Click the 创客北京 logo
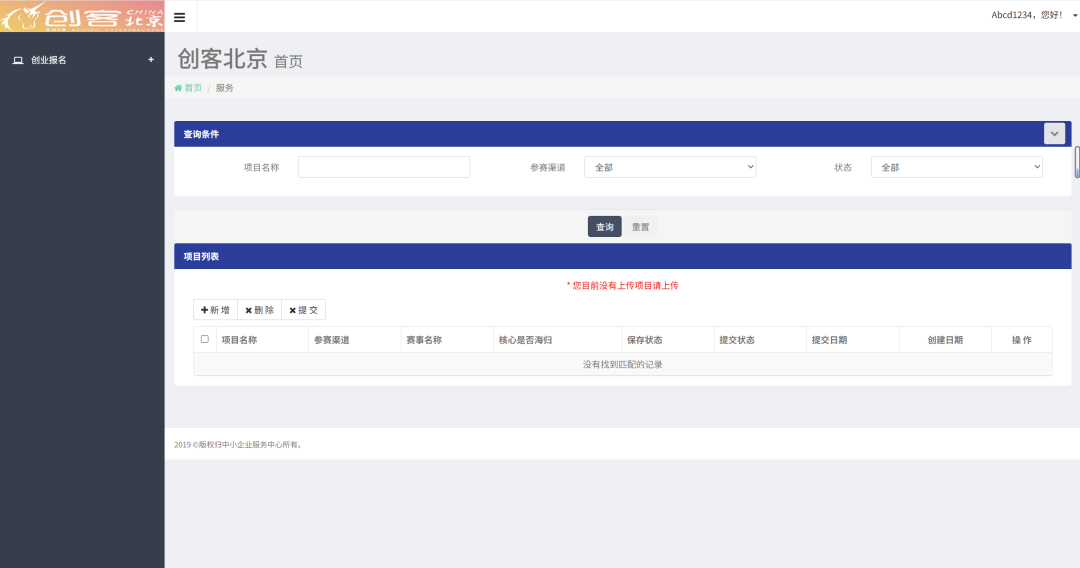Viewport: 1080px width, 568px height. click(82, 16)
